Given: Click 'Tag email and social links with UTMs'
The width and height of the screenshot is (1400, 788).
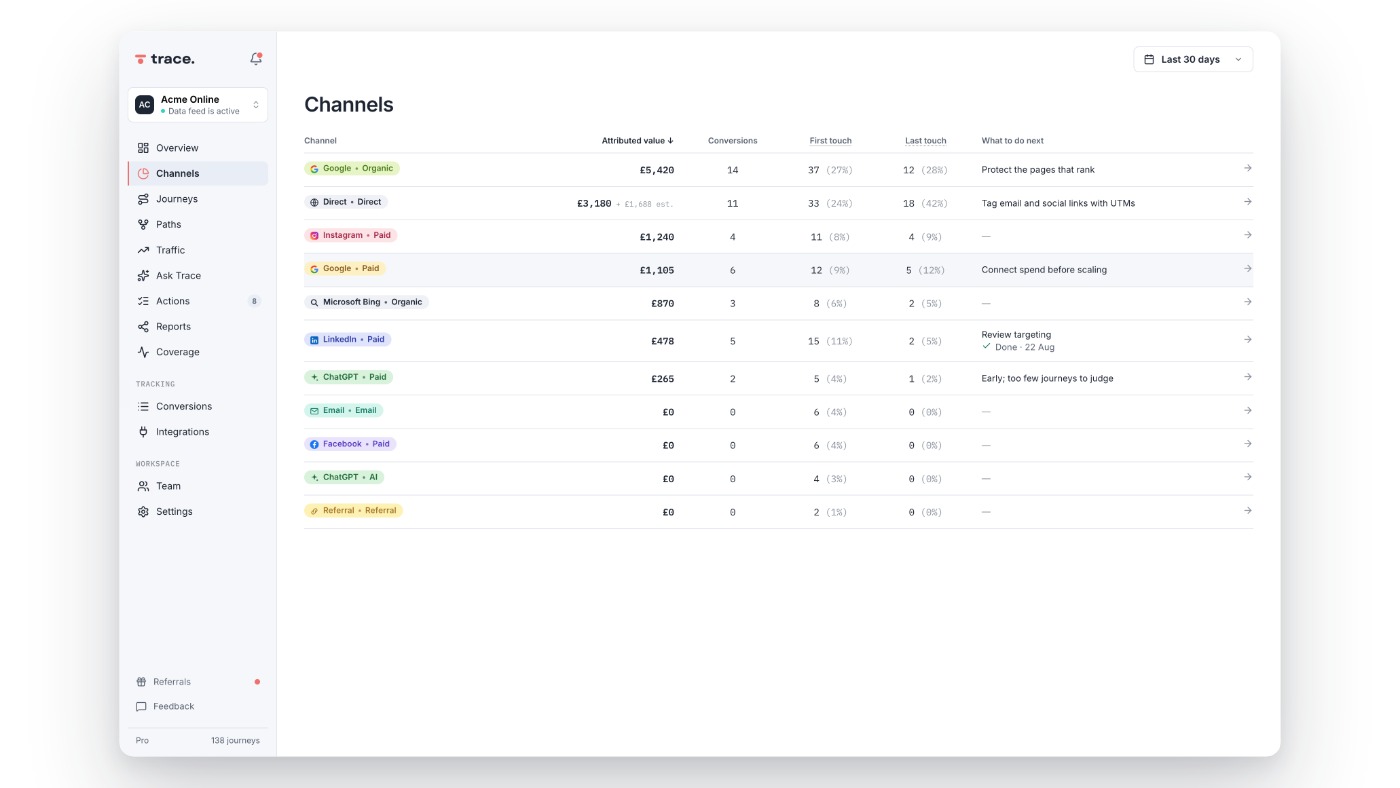Looking at the screenshot, I should [x=1058, y=203].
